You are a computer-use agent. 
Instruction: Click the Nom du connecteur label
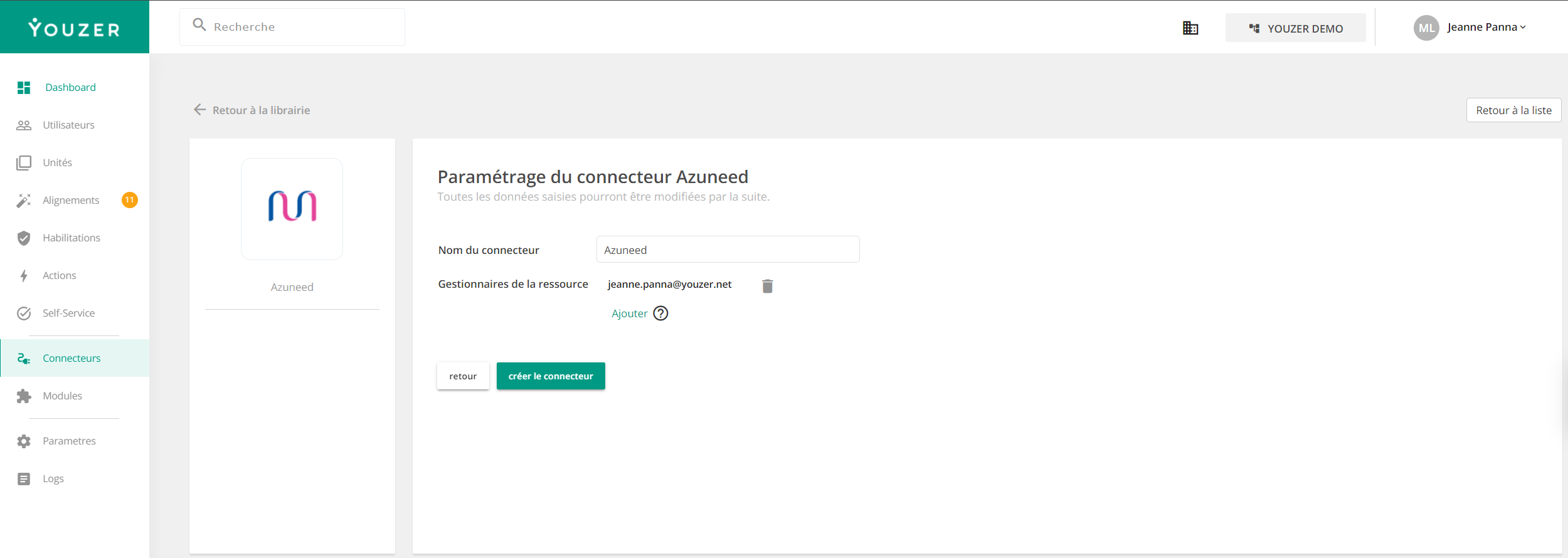[x=489, y=250]
